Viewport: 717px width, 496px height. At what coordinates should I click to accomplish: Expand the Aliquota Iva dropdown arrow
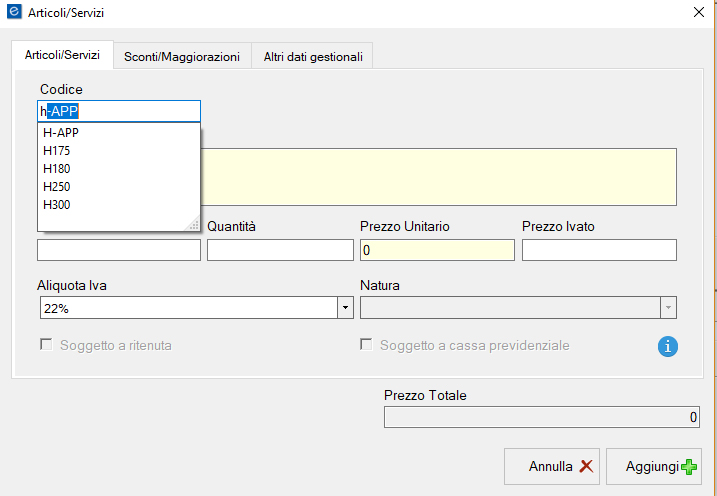[x=345, y=308]
